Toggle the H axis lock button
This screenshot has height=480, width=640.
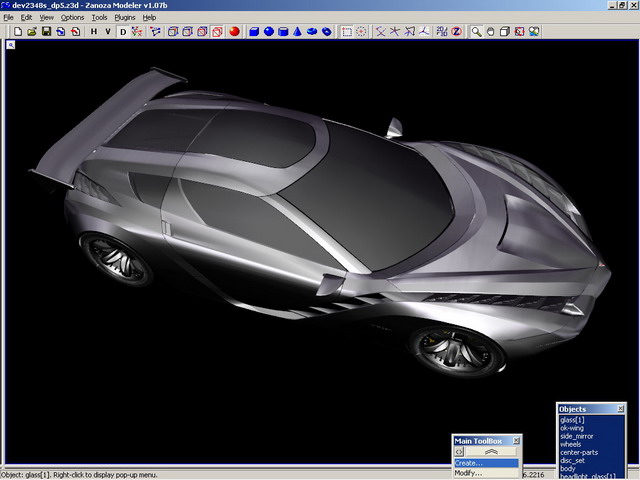click(94, 31)
